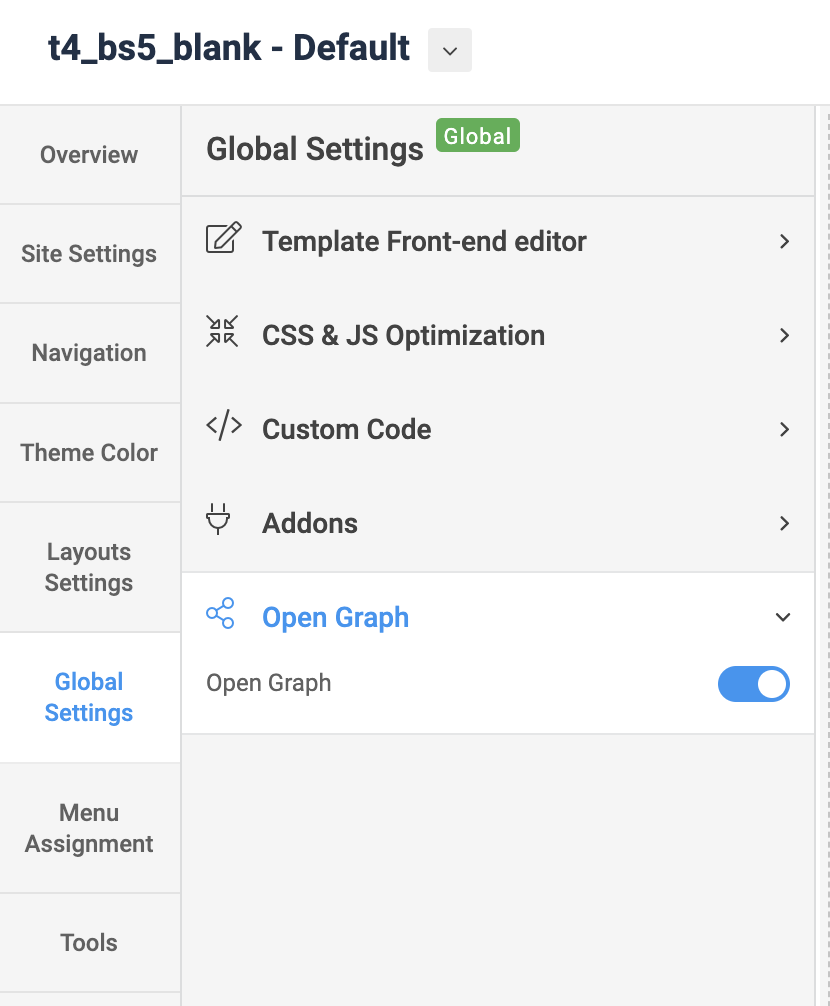The image size is (830, 1006).
Task: Switch to the Menu Assignment tab
Action: (x=89, y=828)
